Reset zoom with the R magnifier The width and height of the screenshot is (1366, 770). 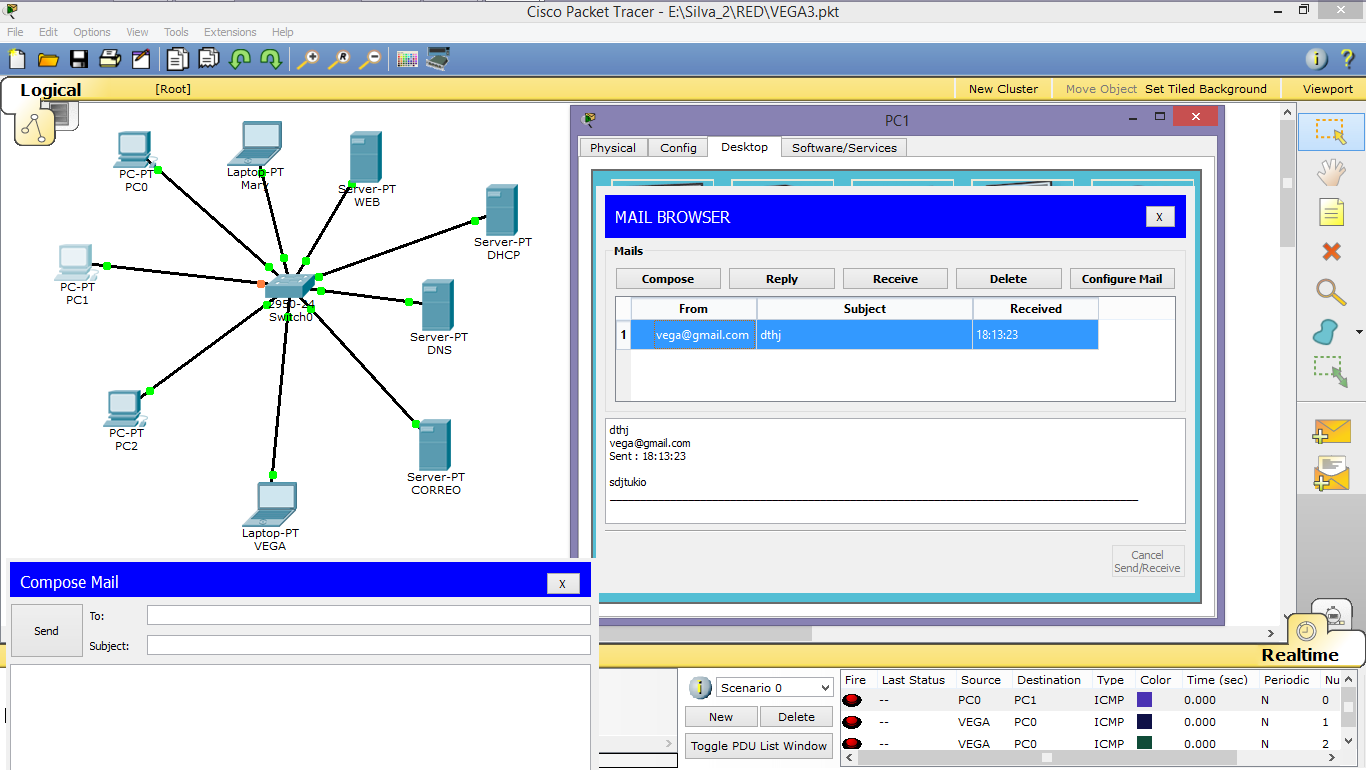339,59
